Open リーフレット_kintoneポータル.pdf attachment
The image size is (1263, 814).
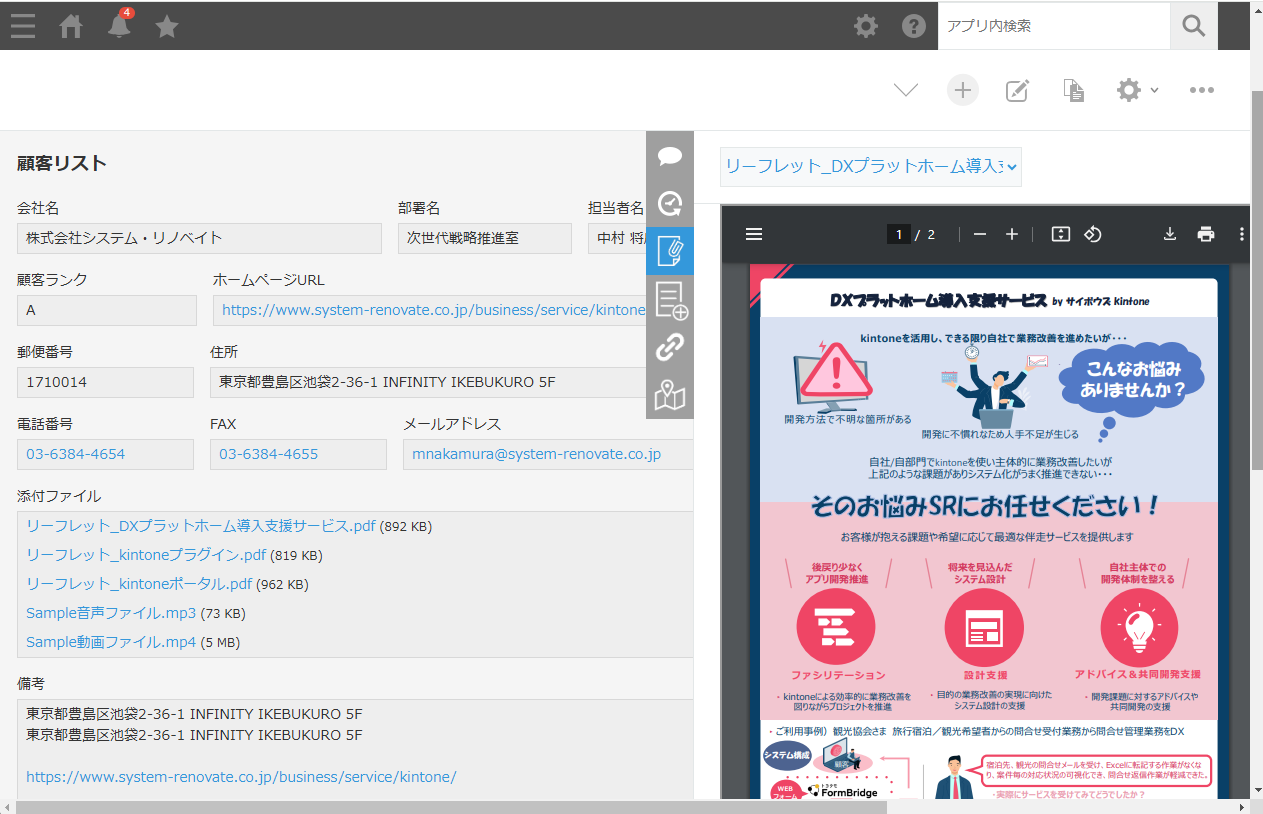[139, 584]
